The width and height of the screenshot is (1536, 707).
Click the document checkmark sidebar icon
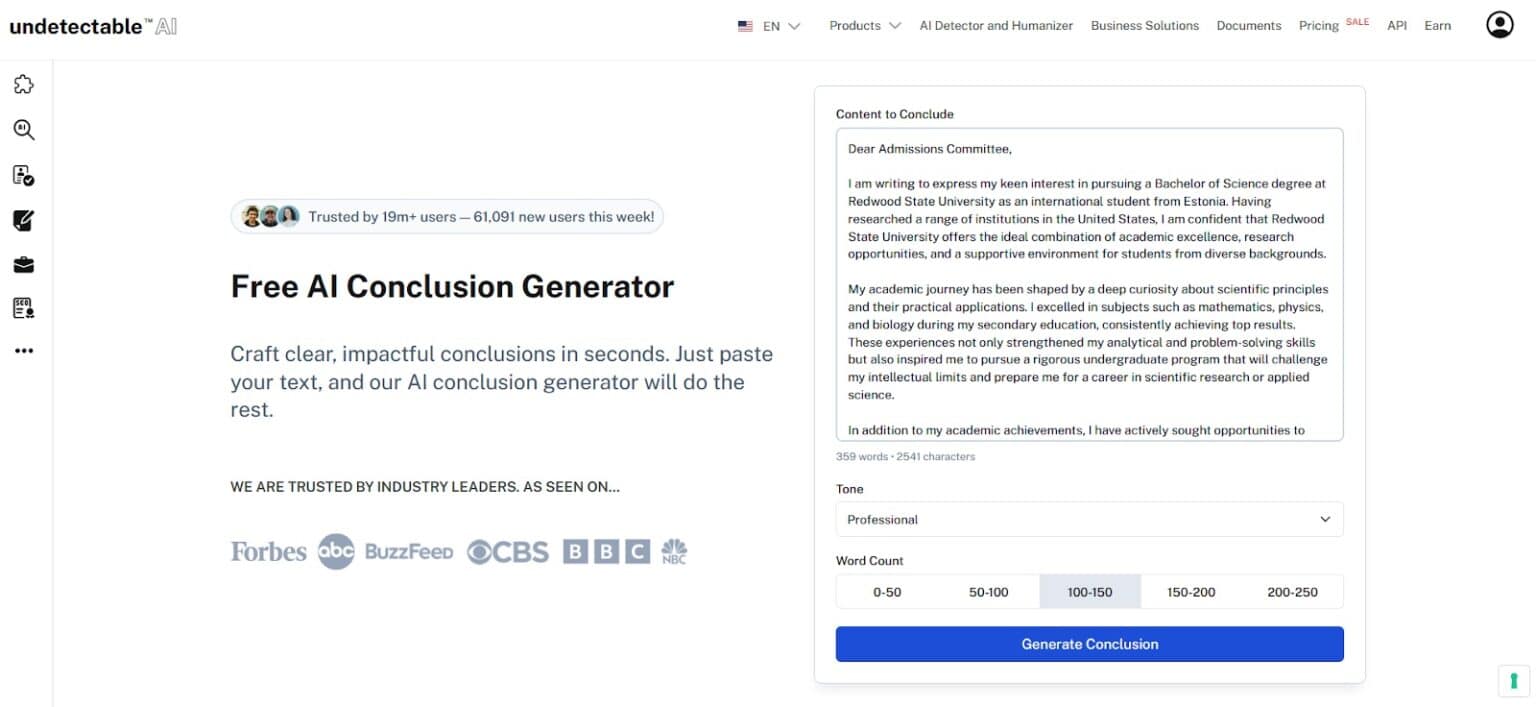point(24,176)
